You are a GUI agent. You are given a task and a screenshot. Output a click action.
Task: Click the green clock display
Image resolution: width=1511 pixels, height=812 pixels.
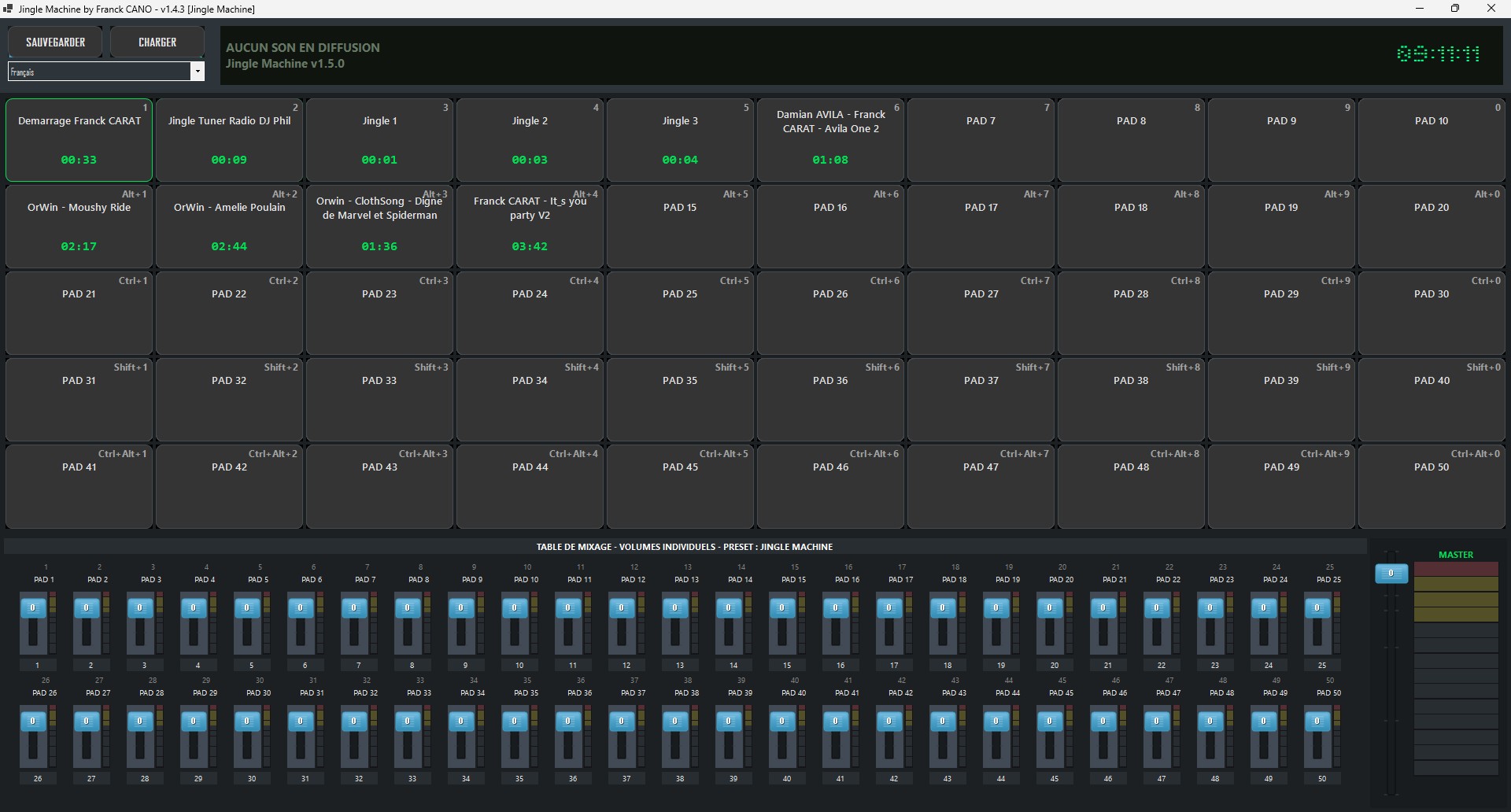[1439, 54]
